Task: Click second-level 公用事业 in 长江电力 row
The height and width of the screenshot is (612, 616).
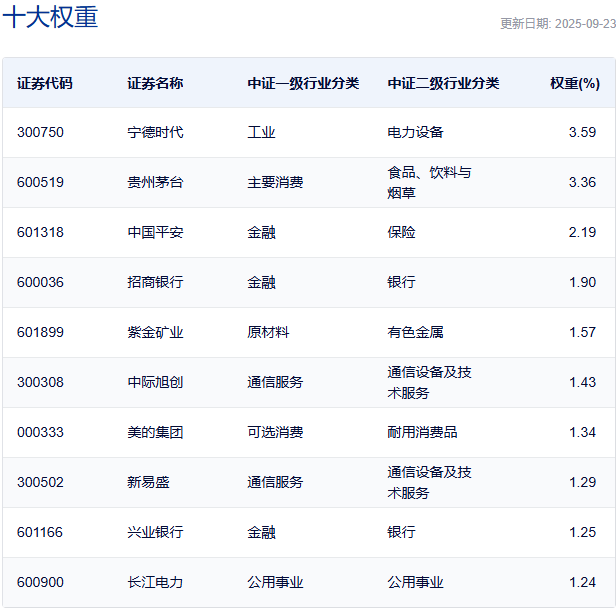Action: point(416,583)
